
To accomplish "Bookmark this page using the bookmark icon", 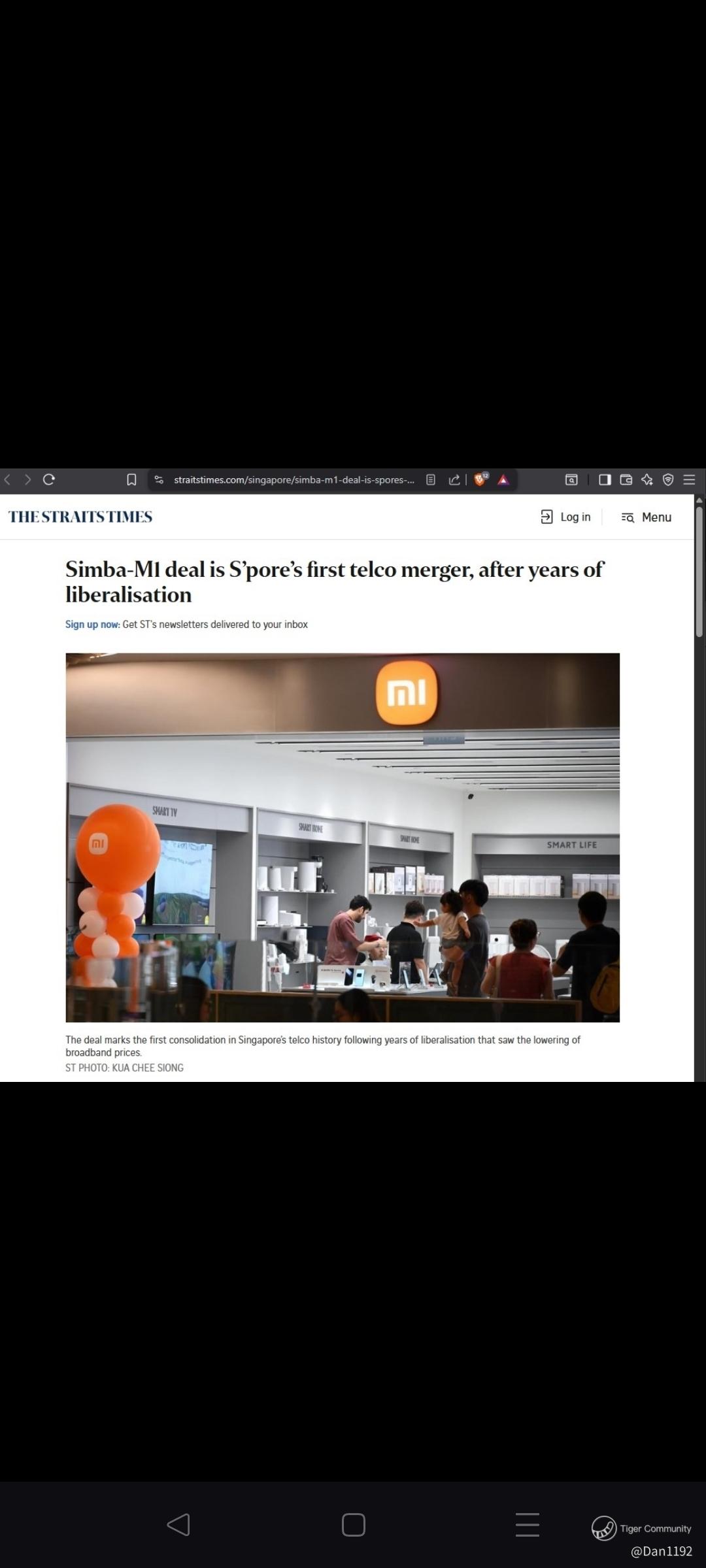I will 131,480.
